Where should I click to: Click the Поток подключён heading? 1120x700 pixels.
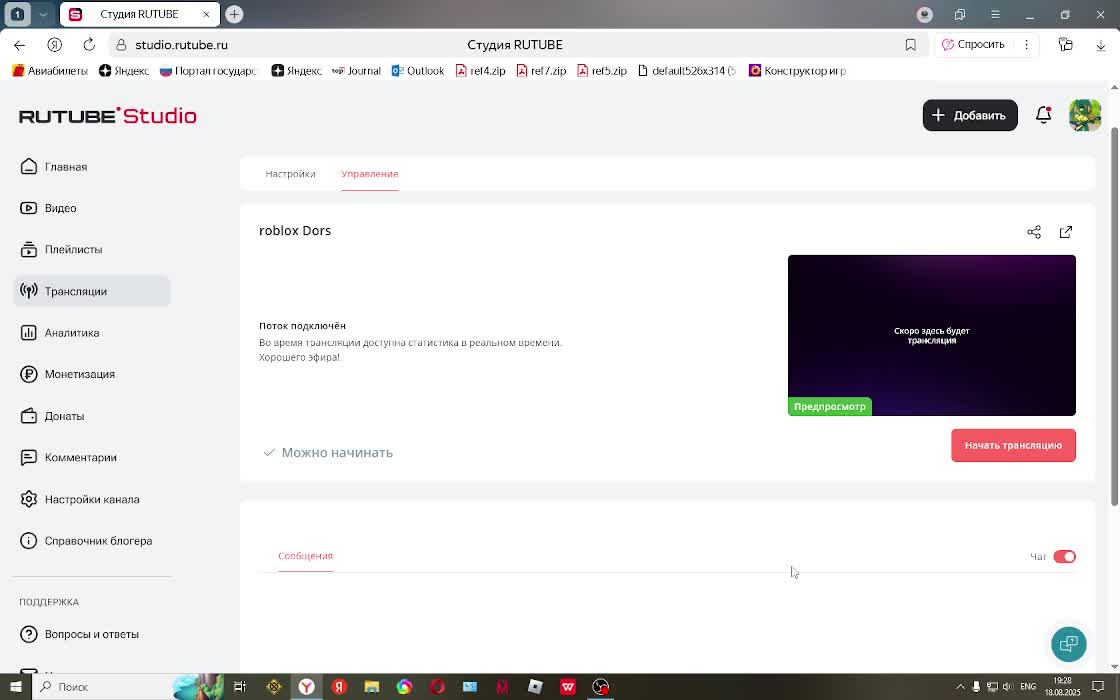coord(302,326)
